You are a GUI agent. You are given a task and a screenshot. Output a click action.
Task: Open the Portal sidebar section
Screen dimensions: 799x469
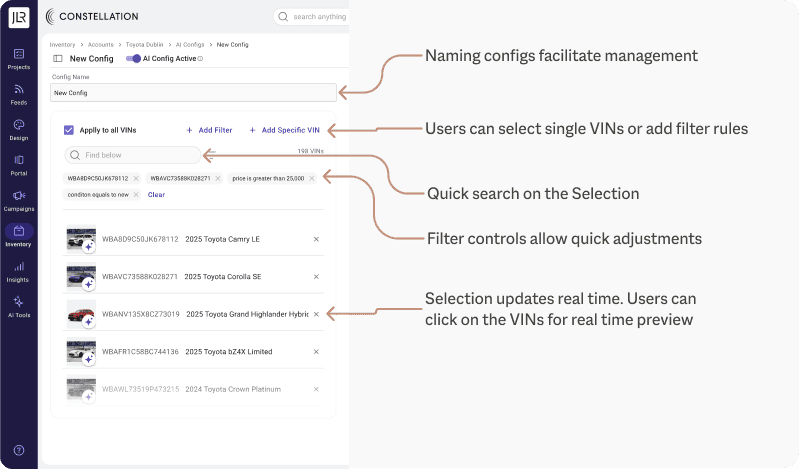[x=18, y=163]
